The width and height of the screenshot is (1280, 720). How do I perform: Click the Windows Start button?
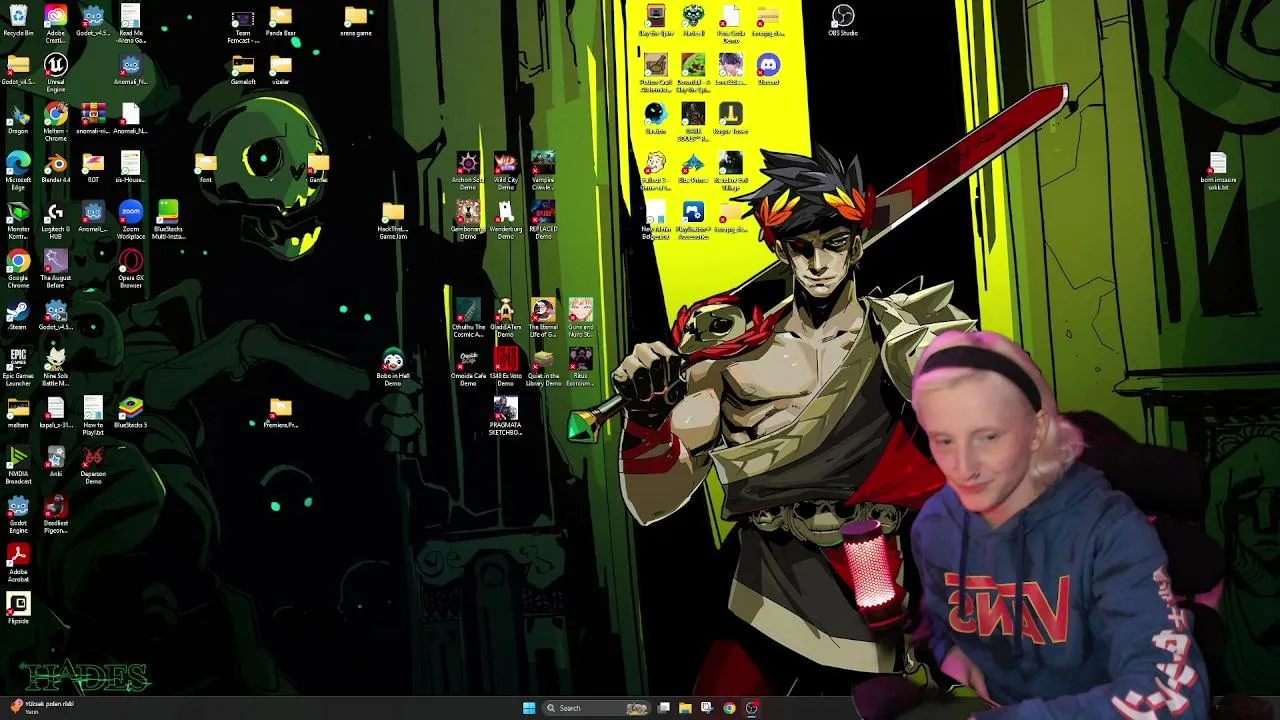pos(529,708)
